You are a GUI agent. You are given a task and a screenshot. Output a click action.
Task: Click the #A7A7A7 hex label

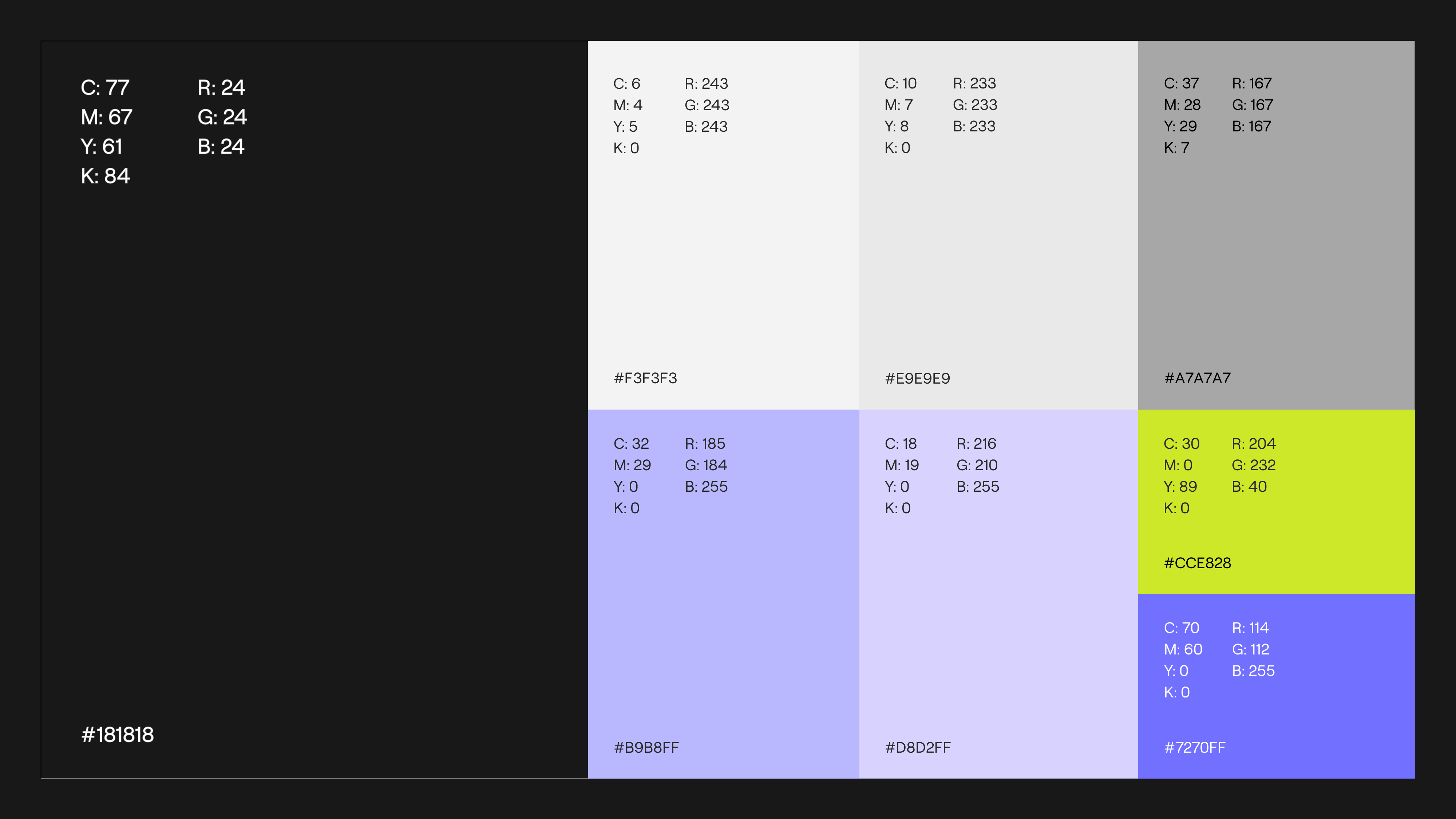point(1198,378)
